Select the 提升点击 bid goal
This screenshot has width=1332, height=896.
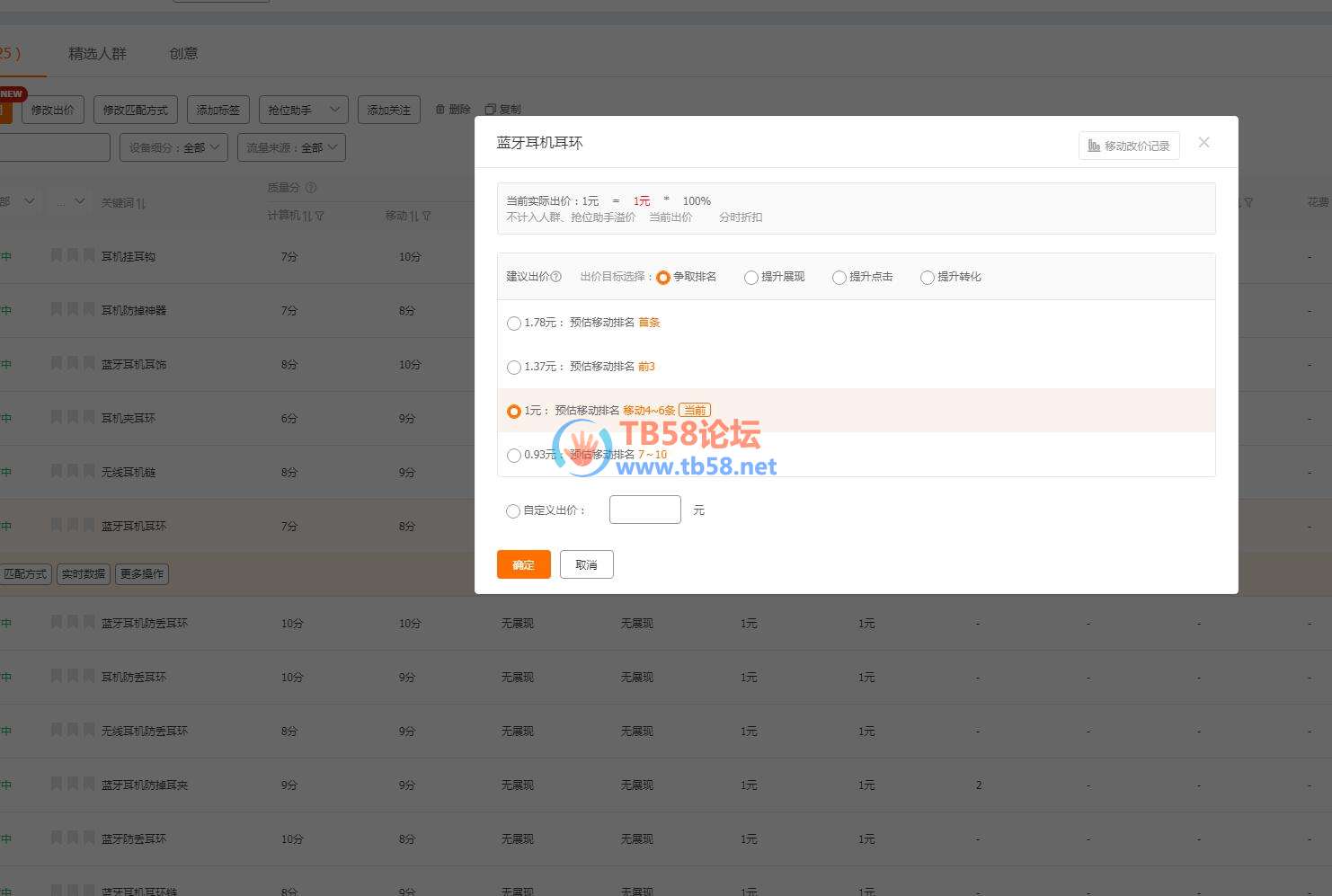point(839,278)
